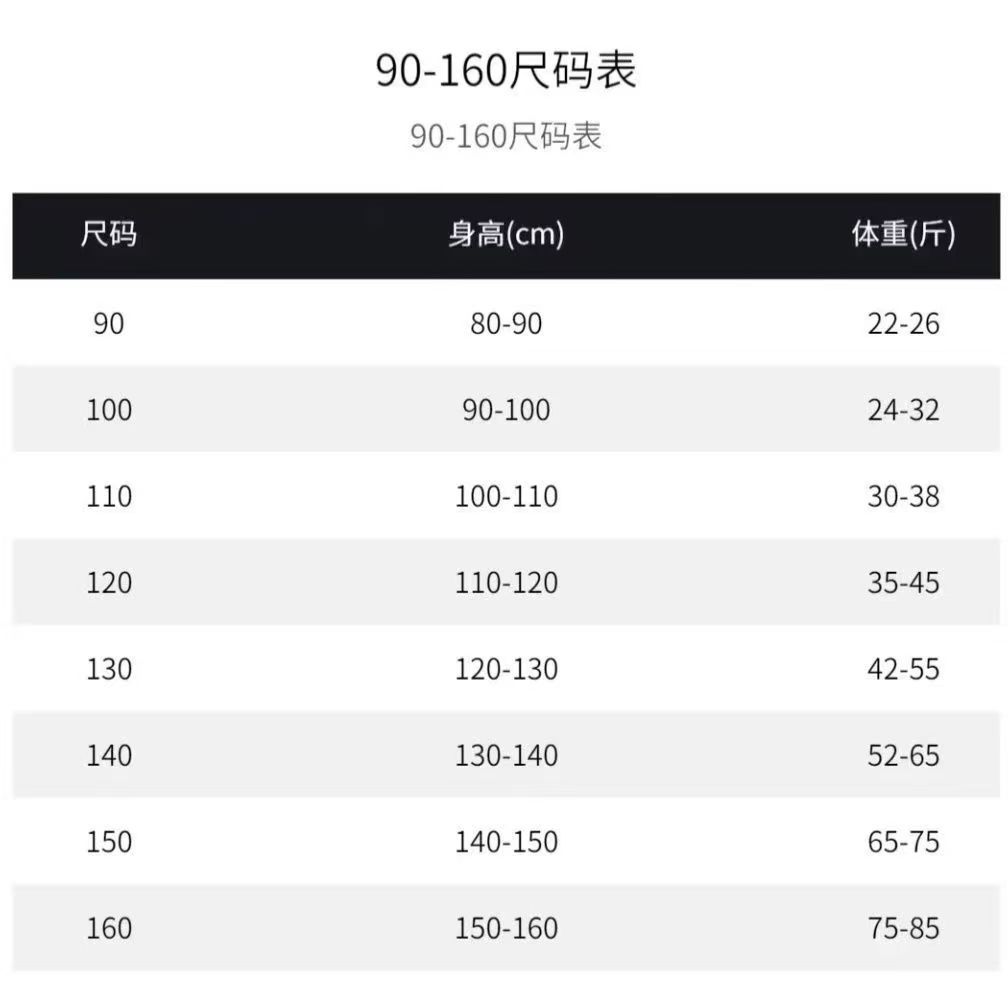
Task: Select size 100 in the 尺码 column
Action: pos(109,410)
